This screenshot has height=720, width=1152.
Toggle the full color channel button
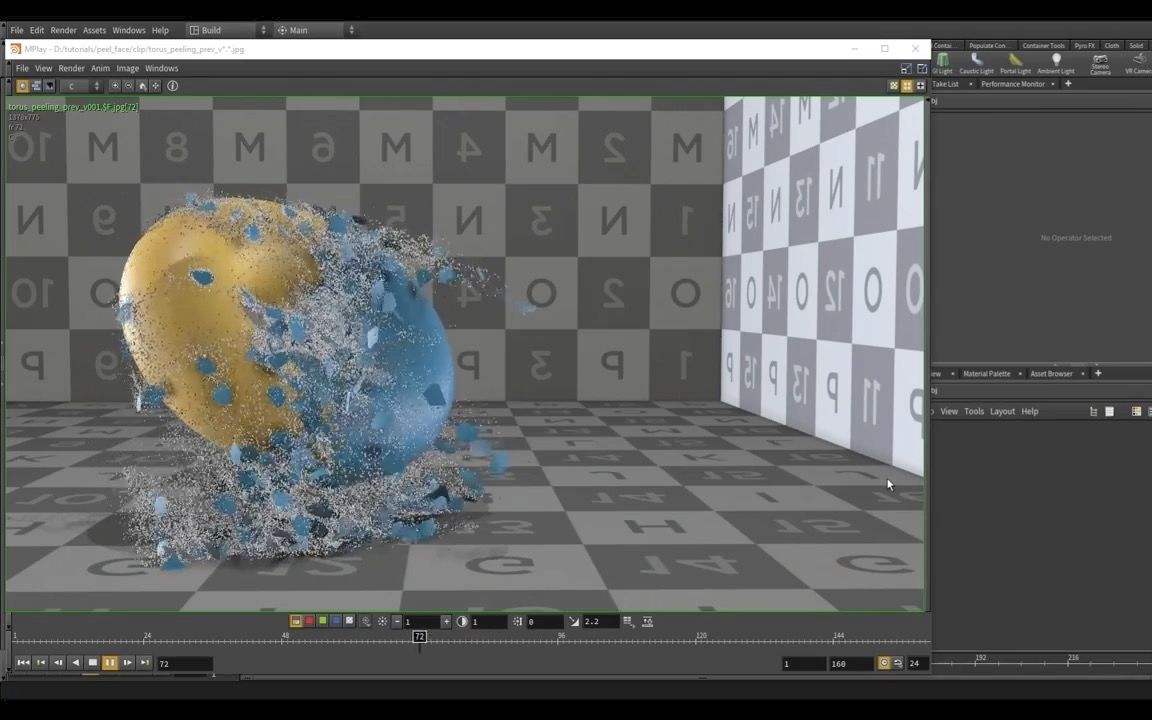pos(295,622)
